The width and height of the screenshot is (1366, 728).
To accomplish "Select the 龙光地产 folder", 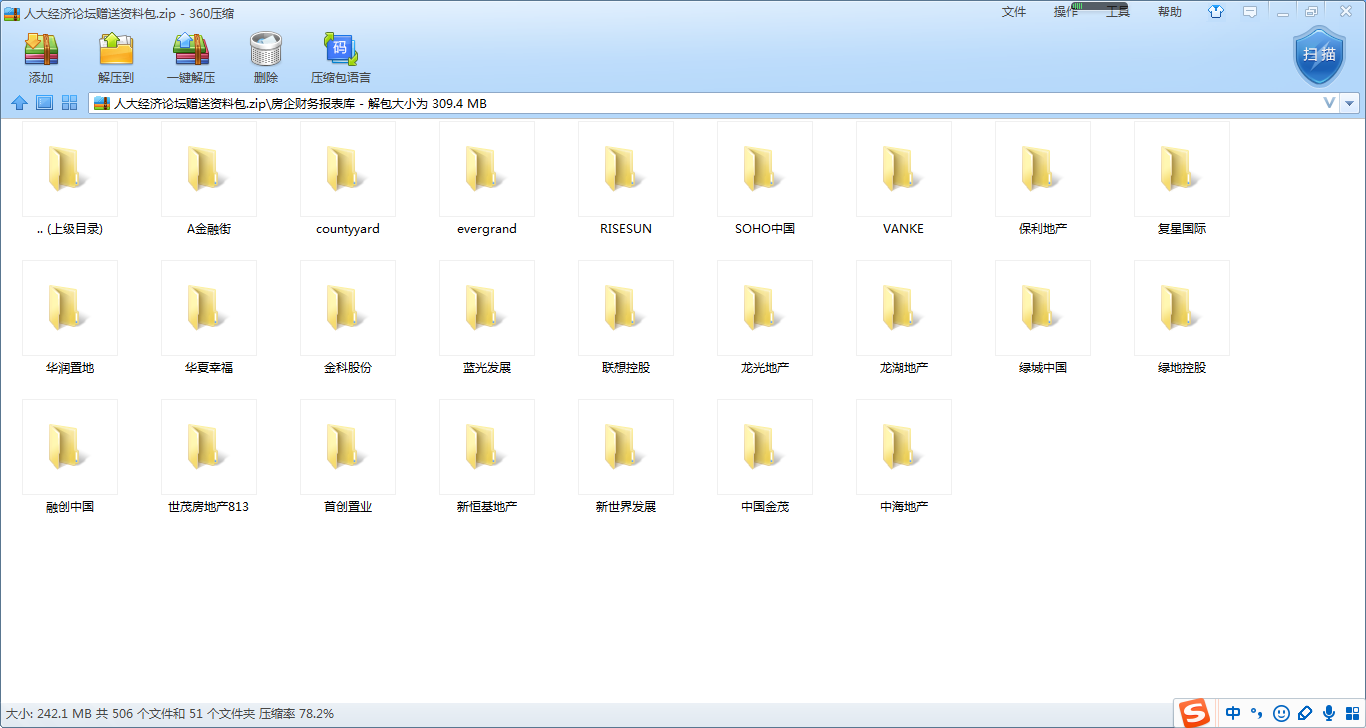I will [764, 318].
